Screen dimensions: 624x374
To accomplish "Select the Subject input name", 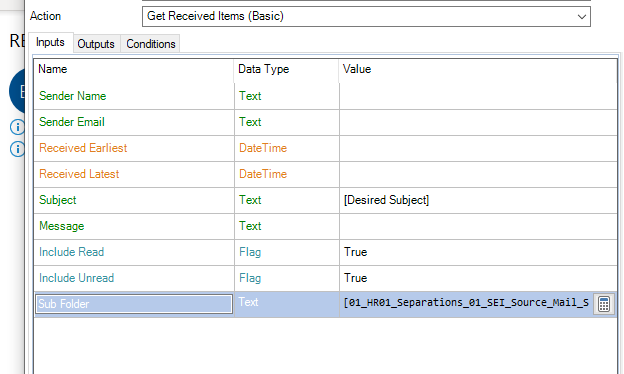I will click(x=58, y=200).
